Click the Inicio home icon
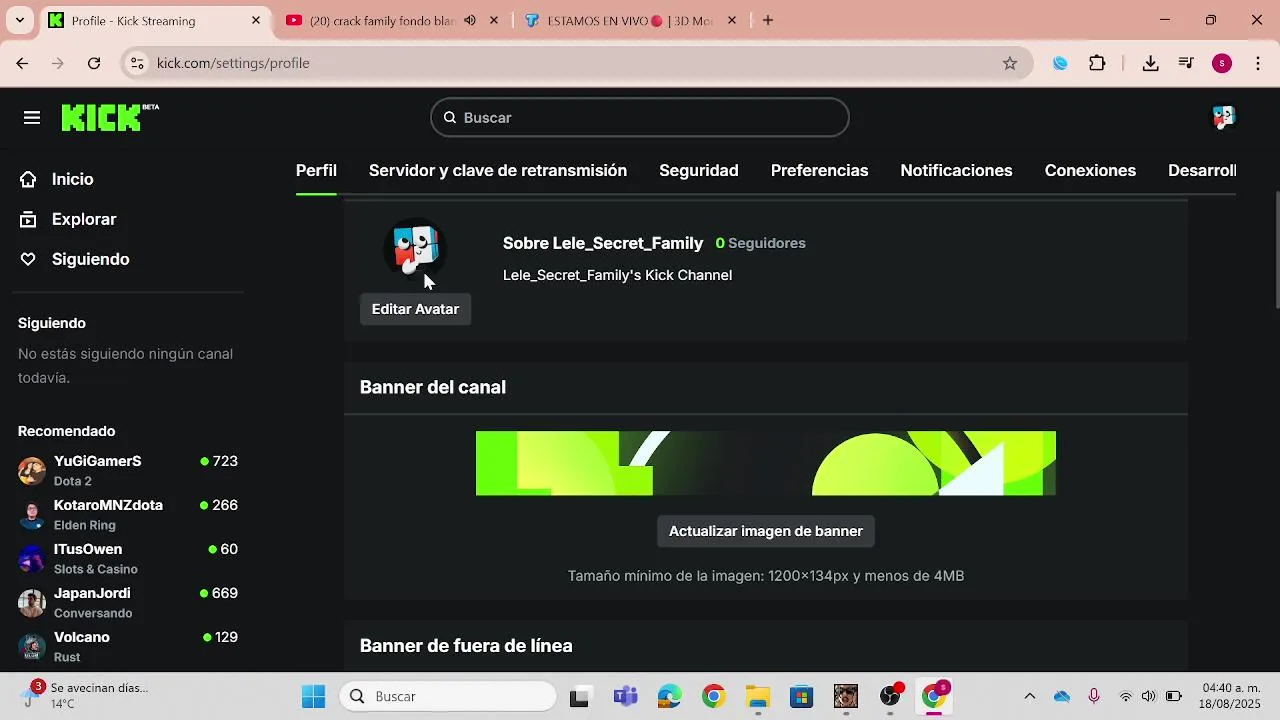 coord(29,179)
